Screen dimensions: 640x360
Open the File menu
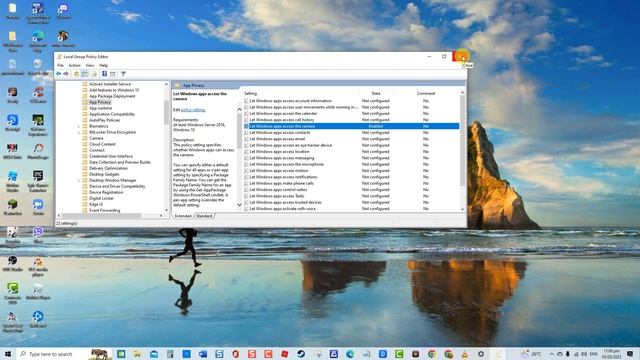point(60,65)
